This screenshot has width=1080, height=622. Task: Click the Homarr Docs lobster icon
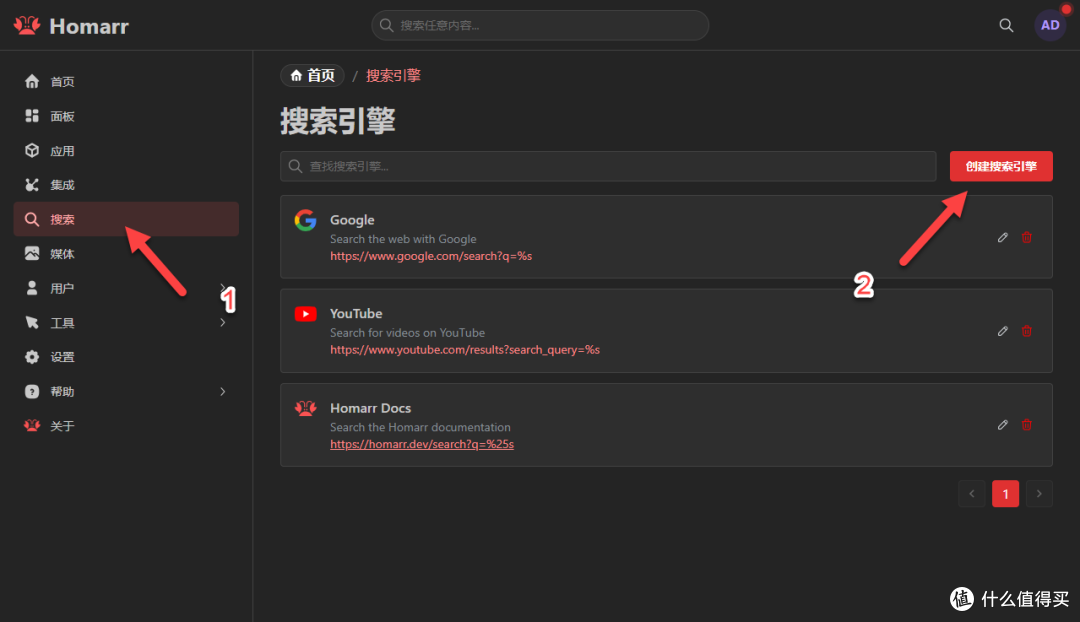(305, 408)
